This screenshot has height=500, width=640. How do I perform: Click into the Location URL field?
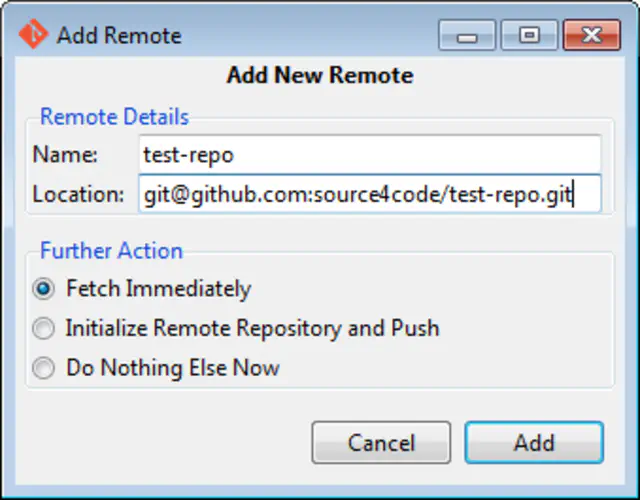[370, 194]
